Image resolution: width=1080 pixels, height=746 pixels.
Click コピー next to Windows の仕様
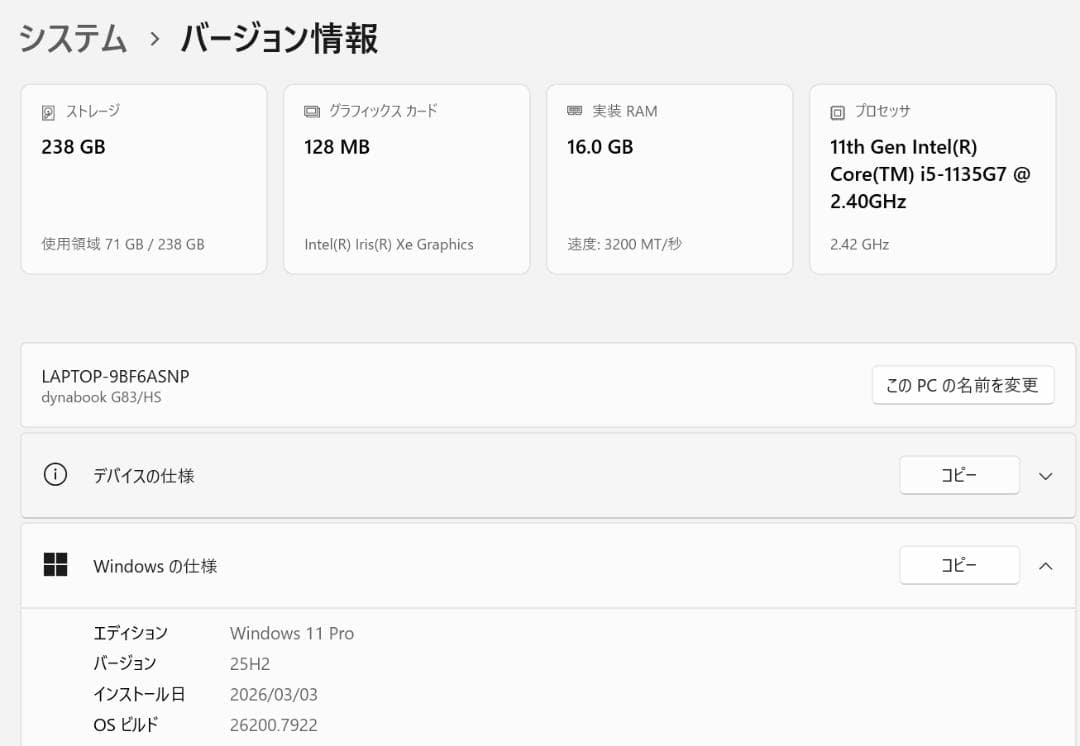959,565
